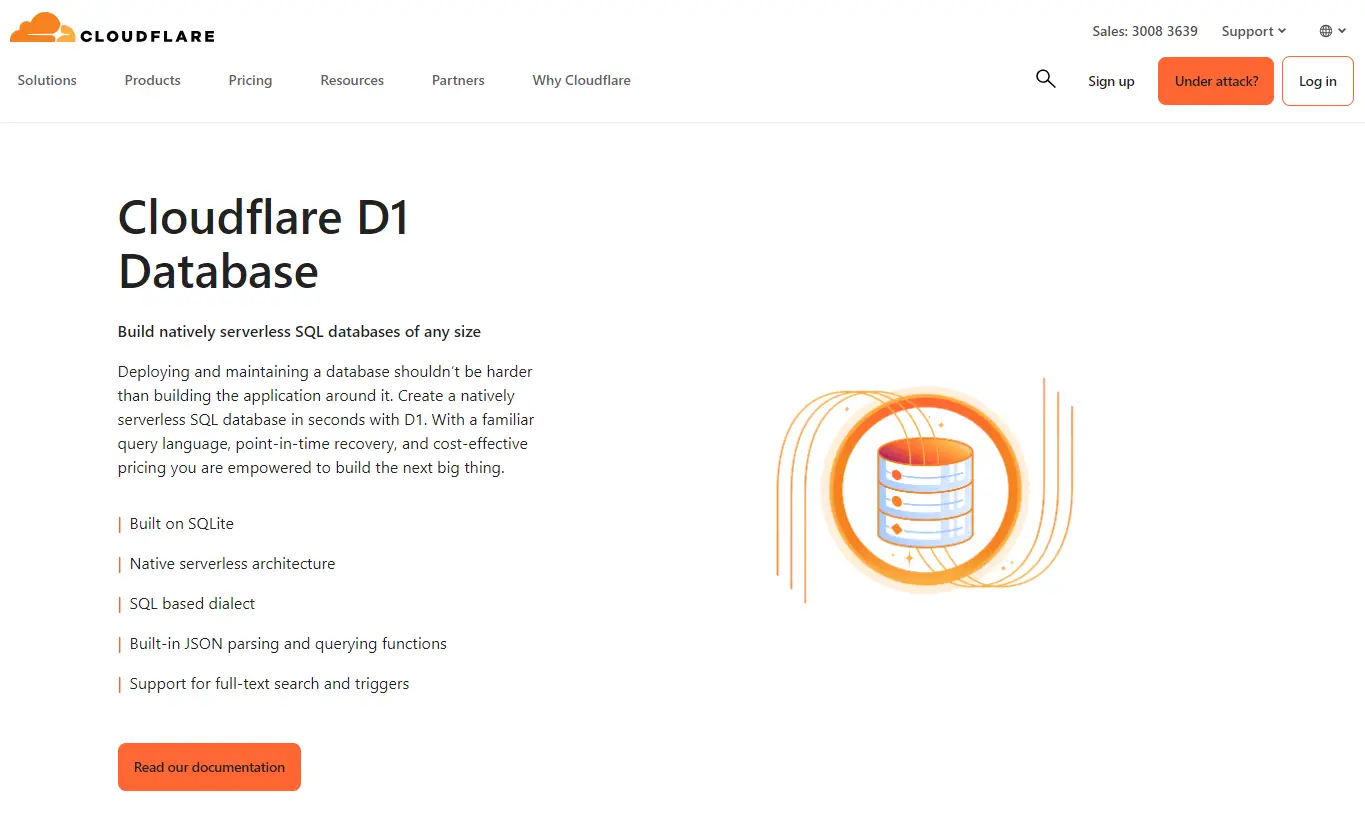
Task: Click the Sales: 3008 3639 phone number
Action: (x=1145, y=31)
